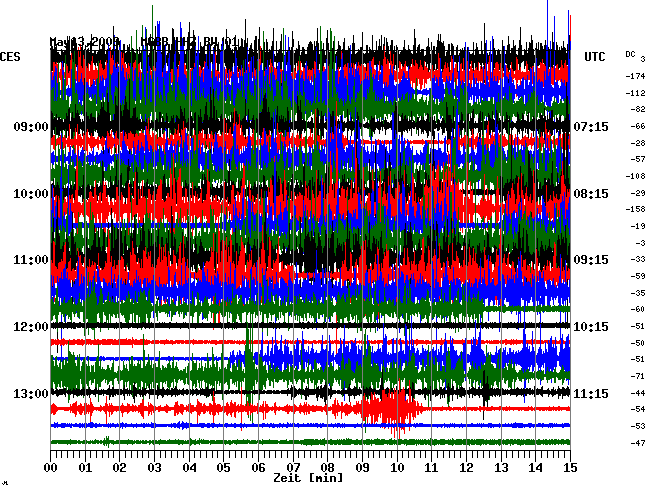Click the DC value -33
The width and height of the screenshot is (650, 494).
[x=638, y=259]
